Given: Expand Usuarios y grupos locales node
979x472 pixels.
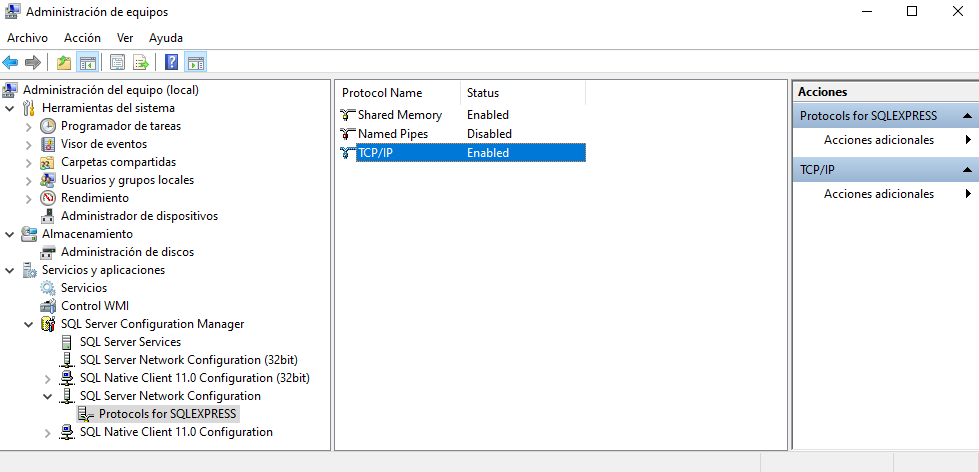Looking at the screenshot, I should pyautogui.click(x=29, y=181).
